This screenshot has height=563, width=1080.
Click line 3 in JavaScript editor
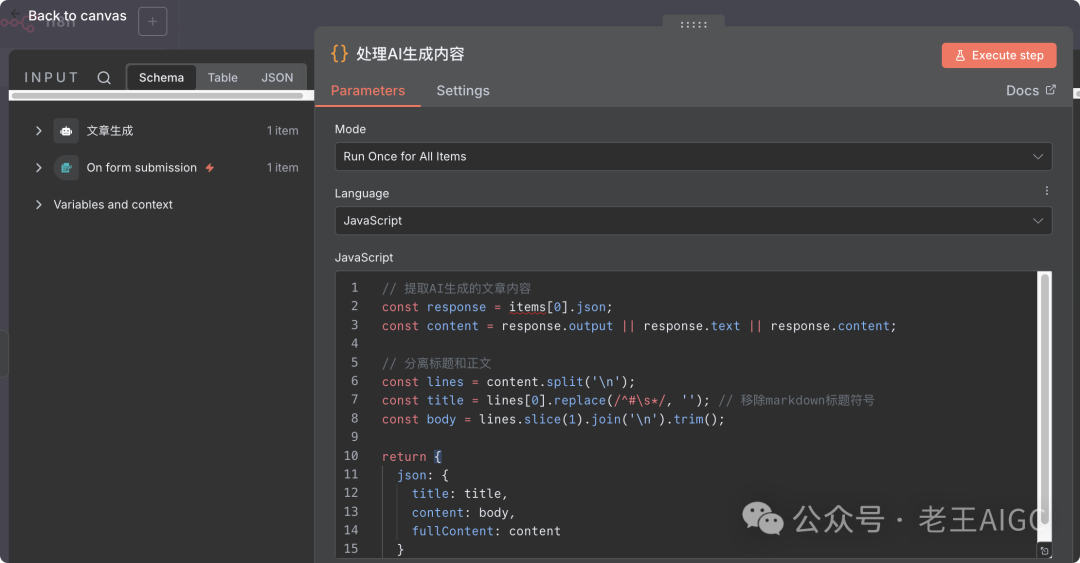pyautogui.click(x=639, y=326)
